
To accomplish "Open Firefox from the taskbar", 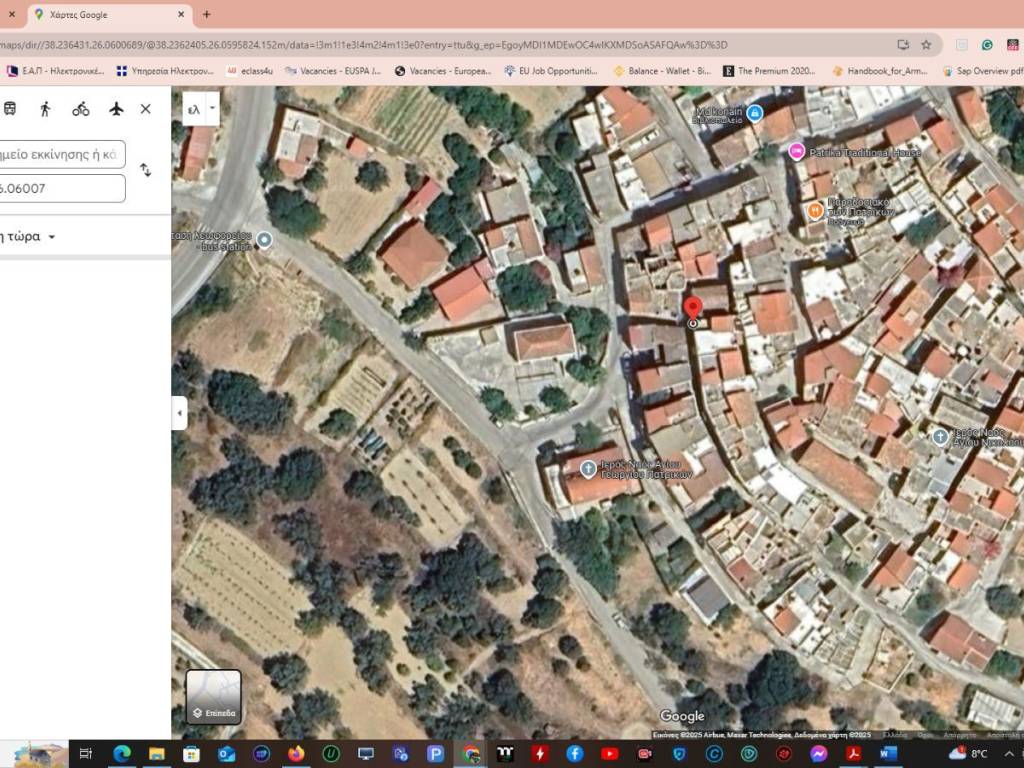I will coord(295,753).
